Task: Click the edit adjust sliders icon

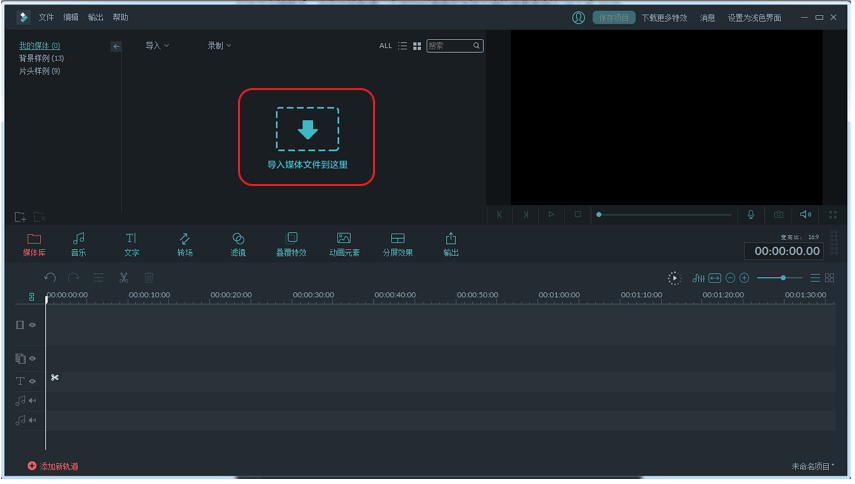Action: [x=99, y=278]
